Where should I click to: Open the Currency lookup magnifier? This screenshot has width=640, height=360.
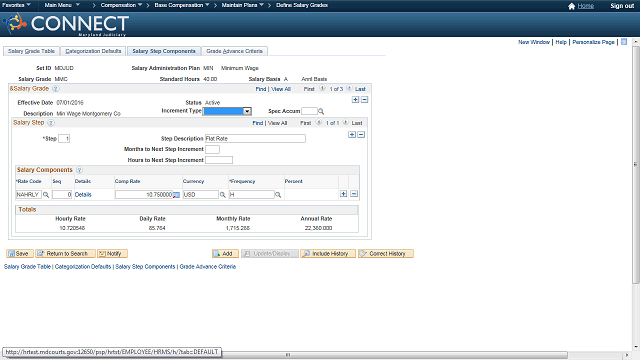pyautogui.click(x=223, y=195)
